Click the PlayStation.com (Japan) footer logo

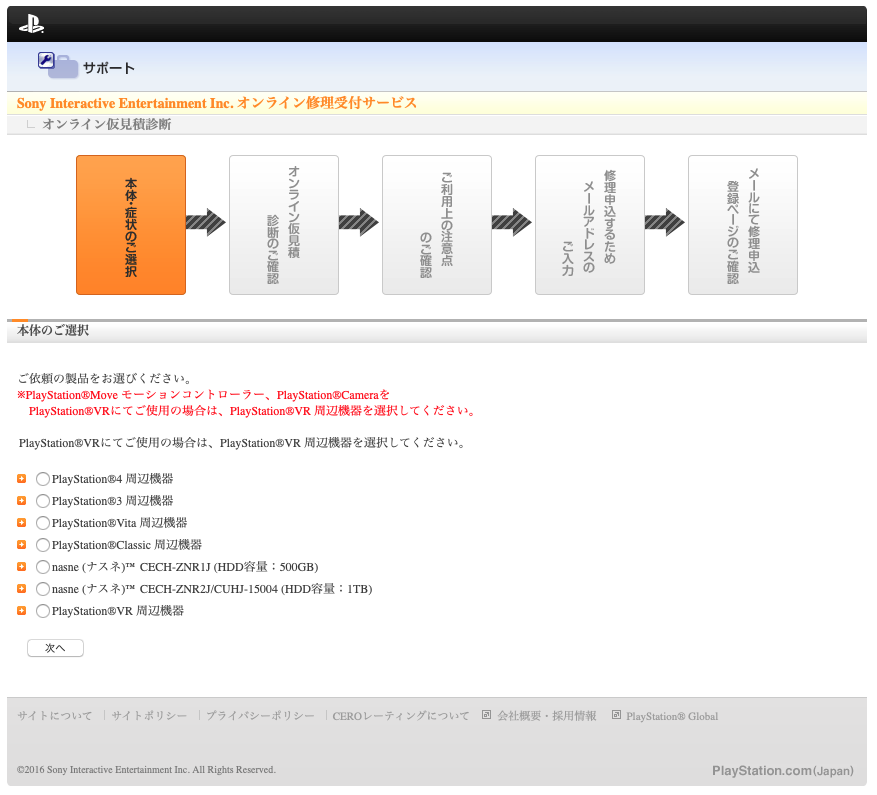point(782,771)
